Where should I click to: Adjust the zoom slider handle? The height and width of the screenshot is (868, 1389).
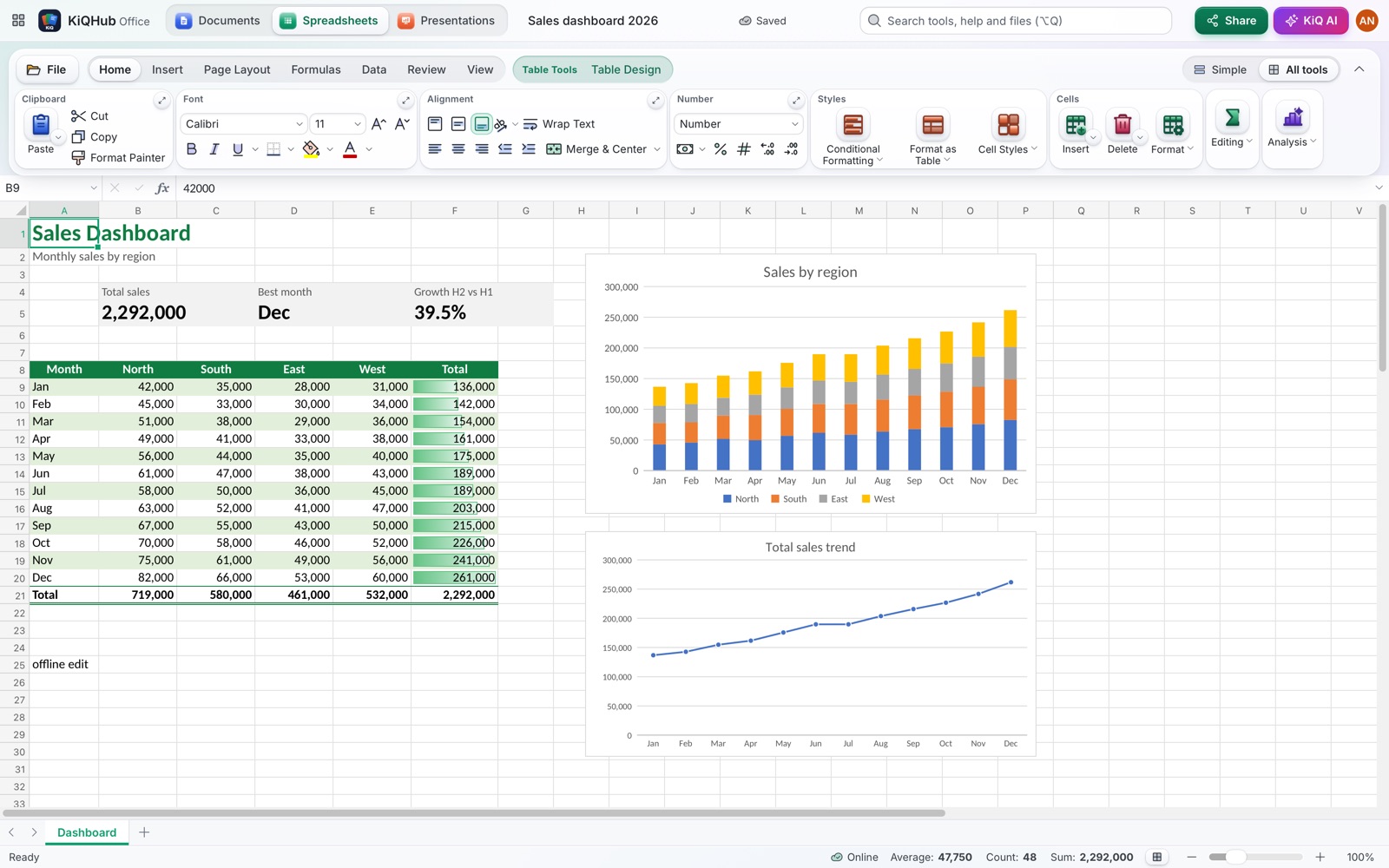(x=1235, y=857)
